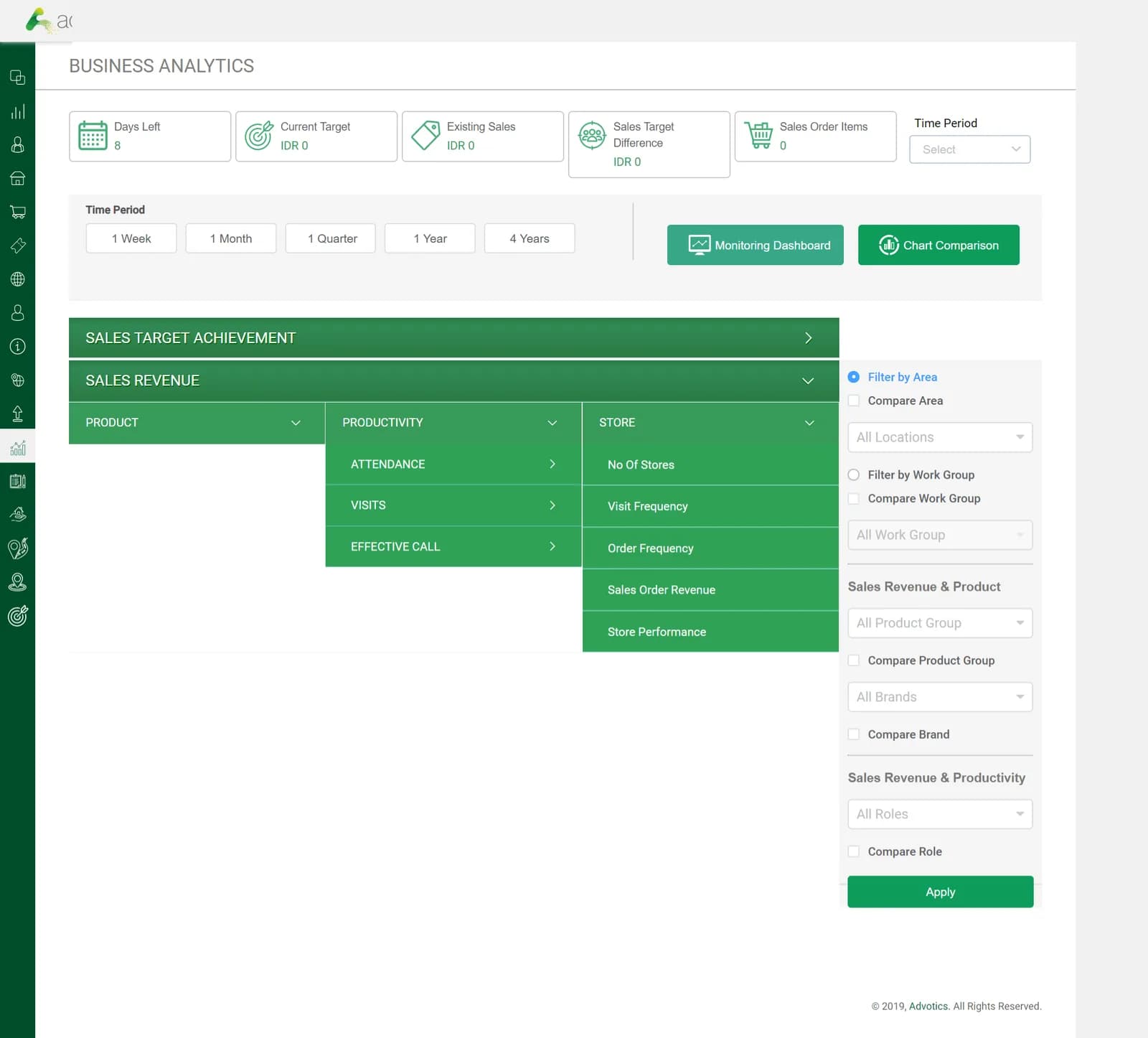The width and height of the screenshot is (1148, 1038).
Task: Open the store house sidebar icon
Action: coord(17,178)
